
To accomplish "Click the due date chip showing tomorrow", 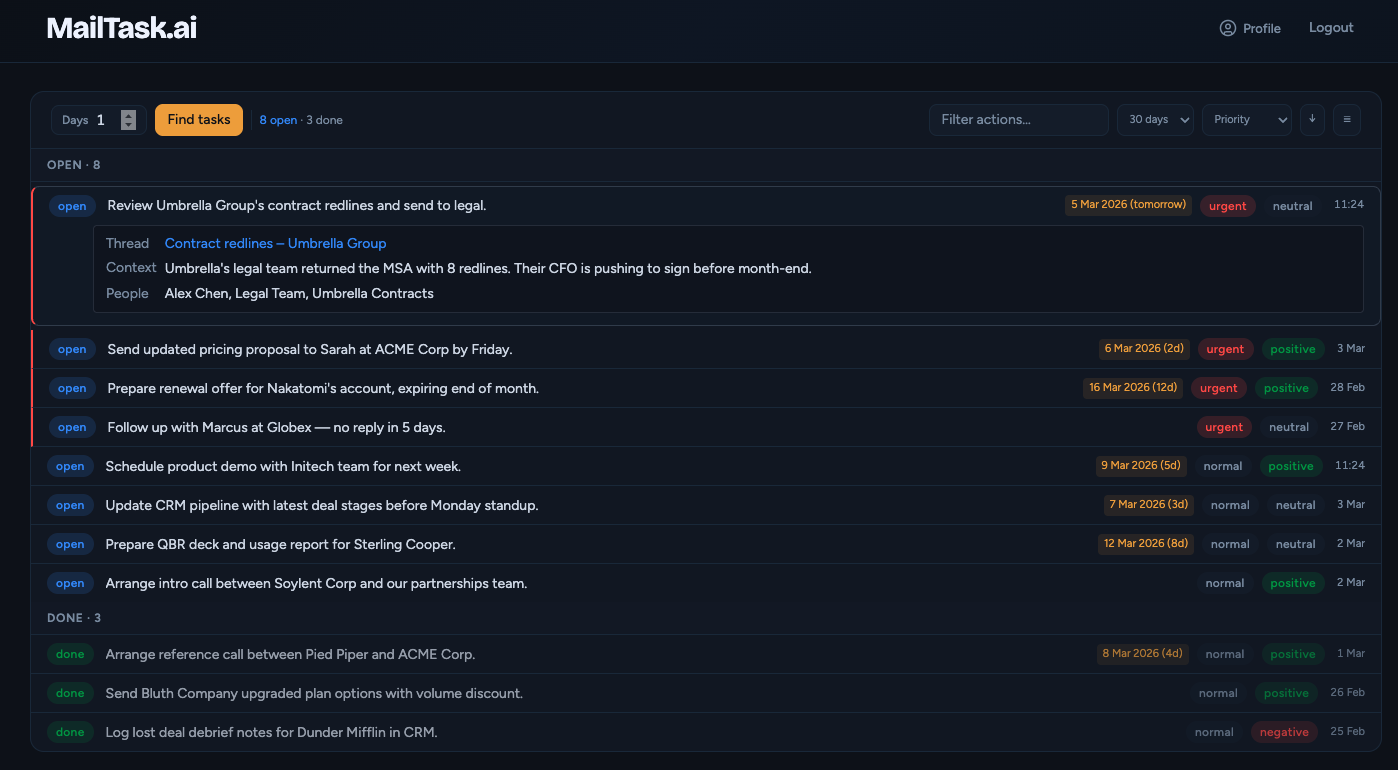I will pyautogui.click(x=1128, y=203).
